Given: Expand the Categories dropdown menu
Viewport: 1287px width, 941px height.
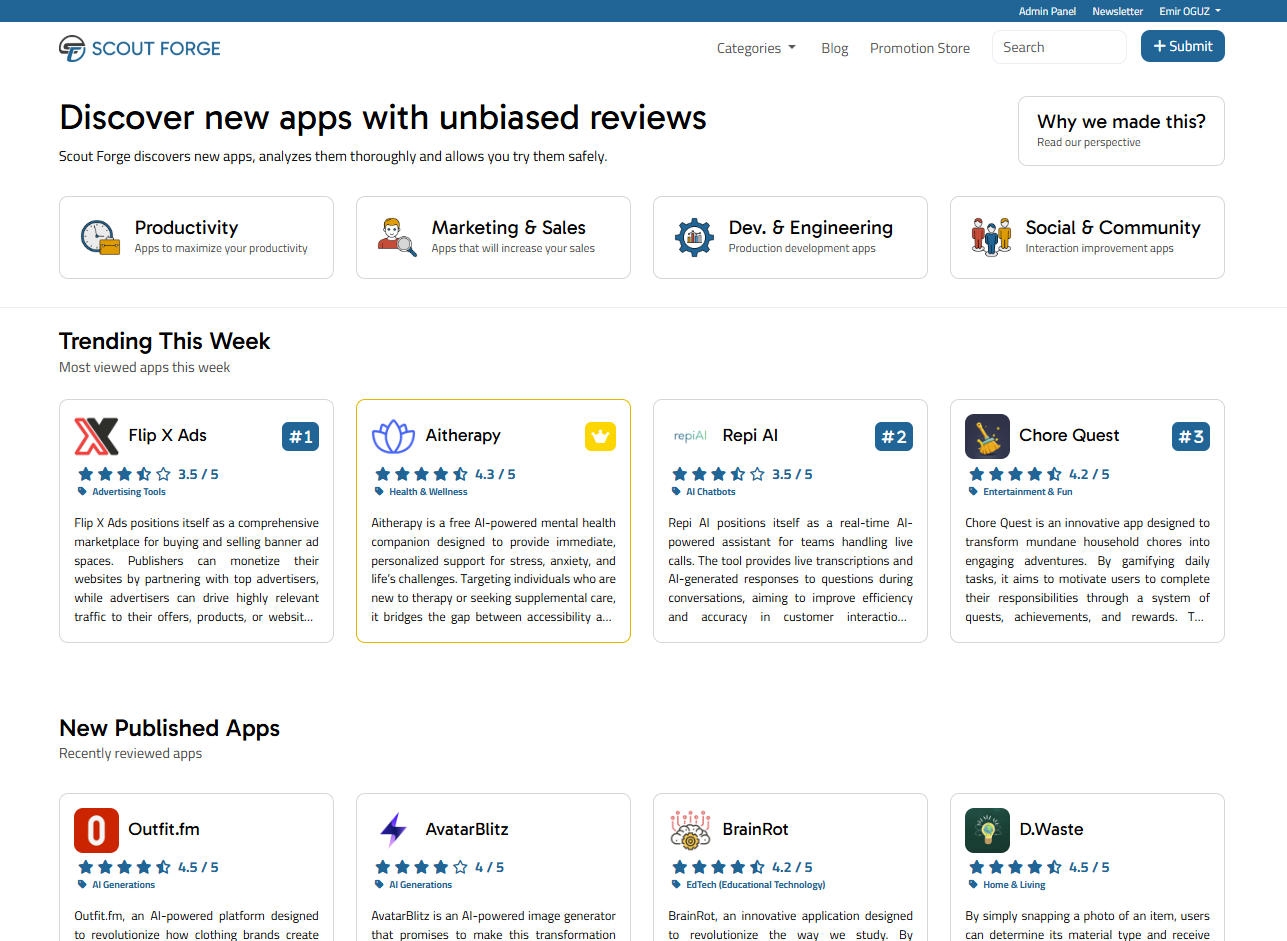Looking at the screenshot, I should 756,48.
